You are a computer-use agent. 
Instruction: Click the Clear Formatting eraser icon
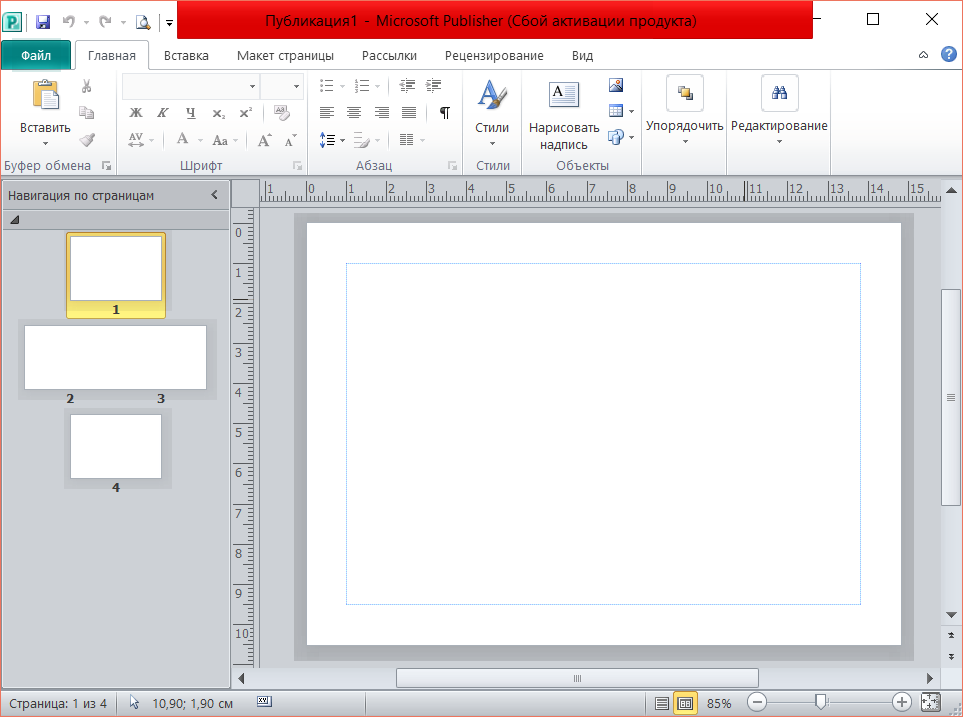pyautogui.click(x=282, y=112)
